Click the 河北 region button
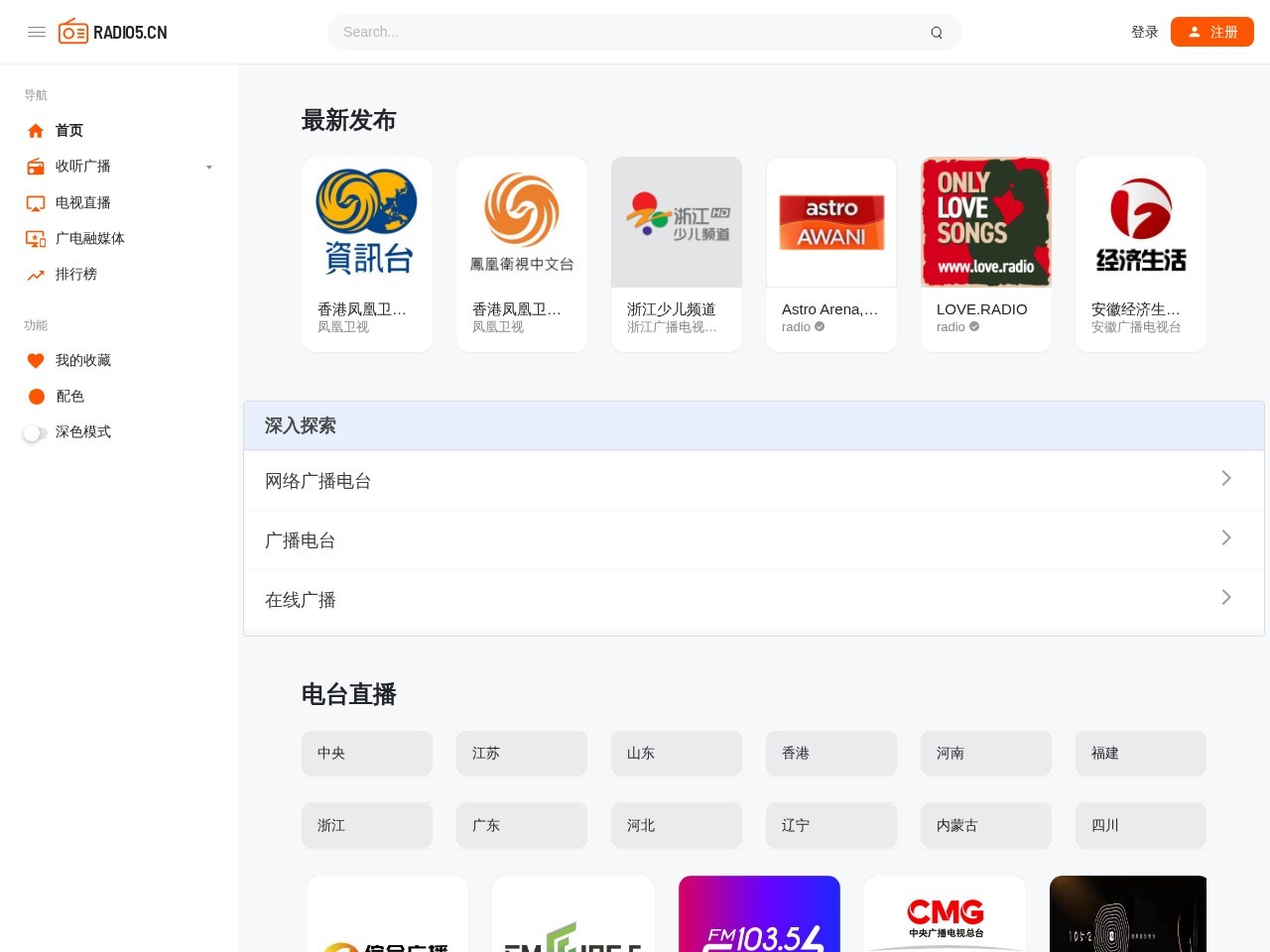Image resolution: width=1270 pixels, height=952 pixels. [x=677, y=825]
